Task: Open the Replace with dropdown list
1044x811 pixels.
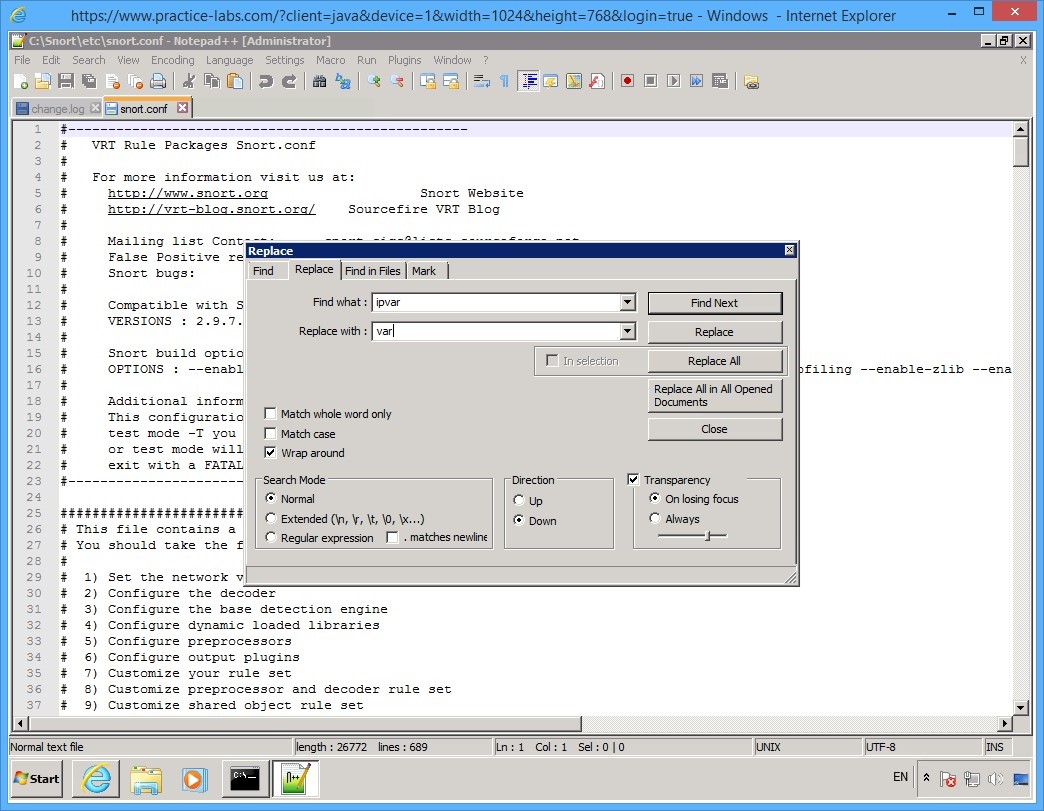Action: point(628,332)
